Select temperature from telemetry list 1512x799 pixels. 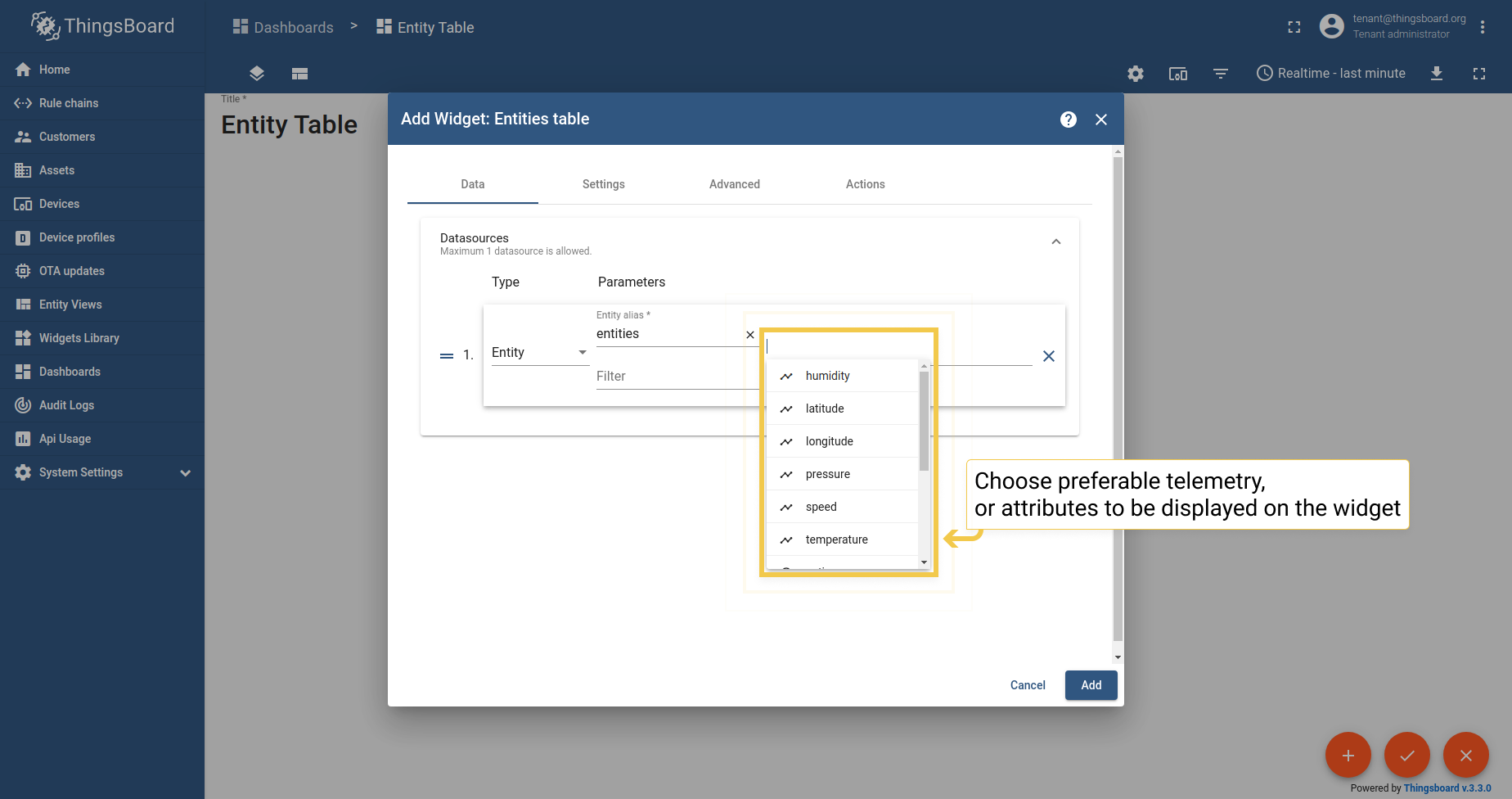836,539
